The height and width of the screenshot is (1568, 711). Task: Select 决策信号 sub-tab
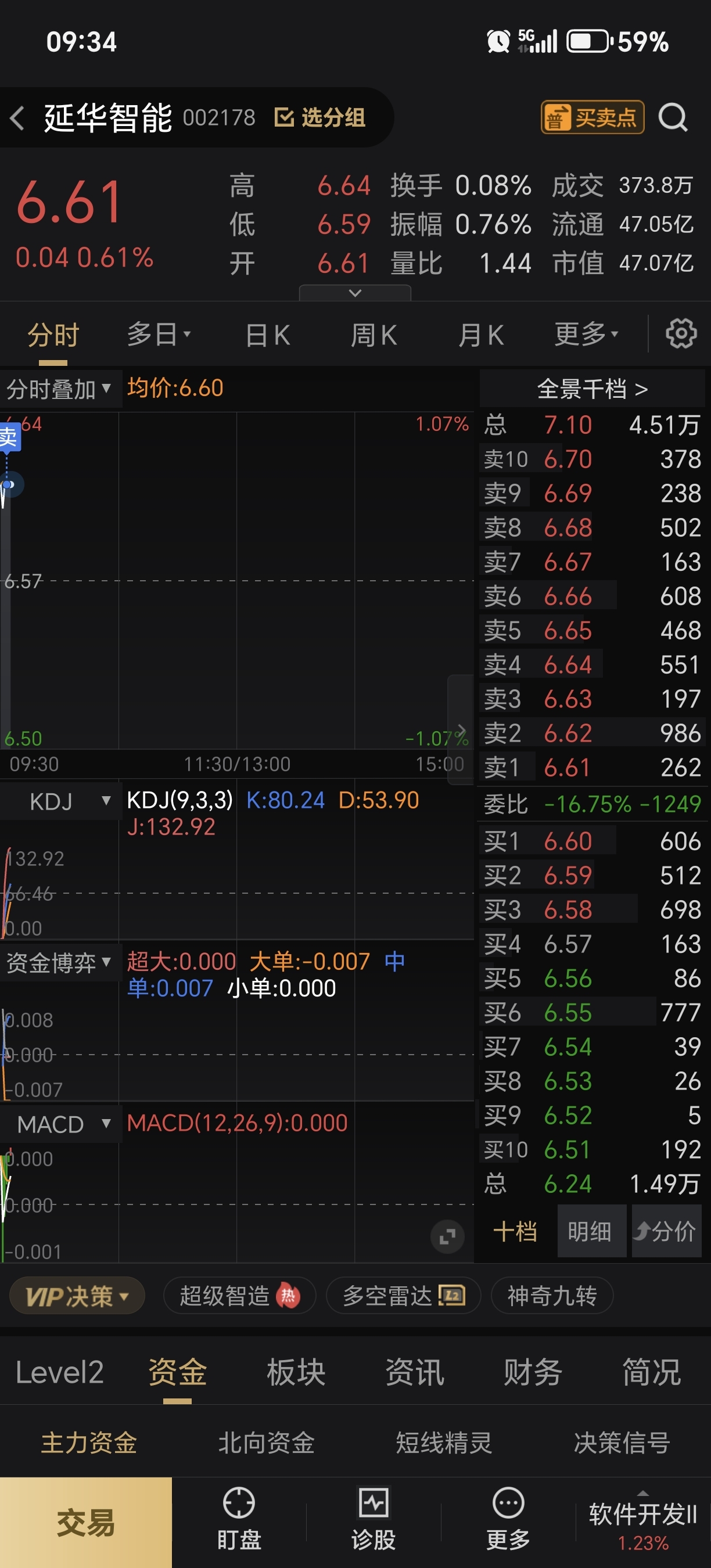click(622, 1443)
